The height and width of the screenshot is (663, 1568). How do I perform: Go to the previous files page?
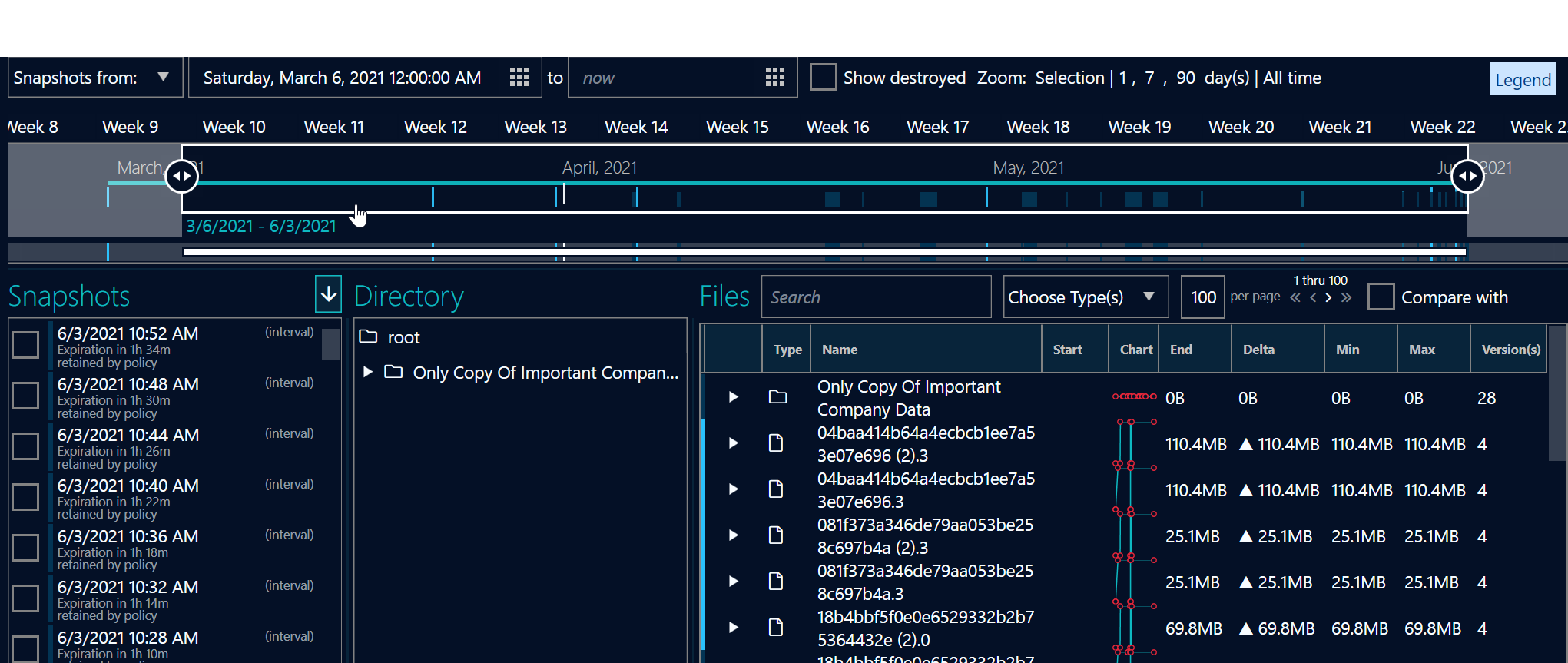coord(1313,298)
